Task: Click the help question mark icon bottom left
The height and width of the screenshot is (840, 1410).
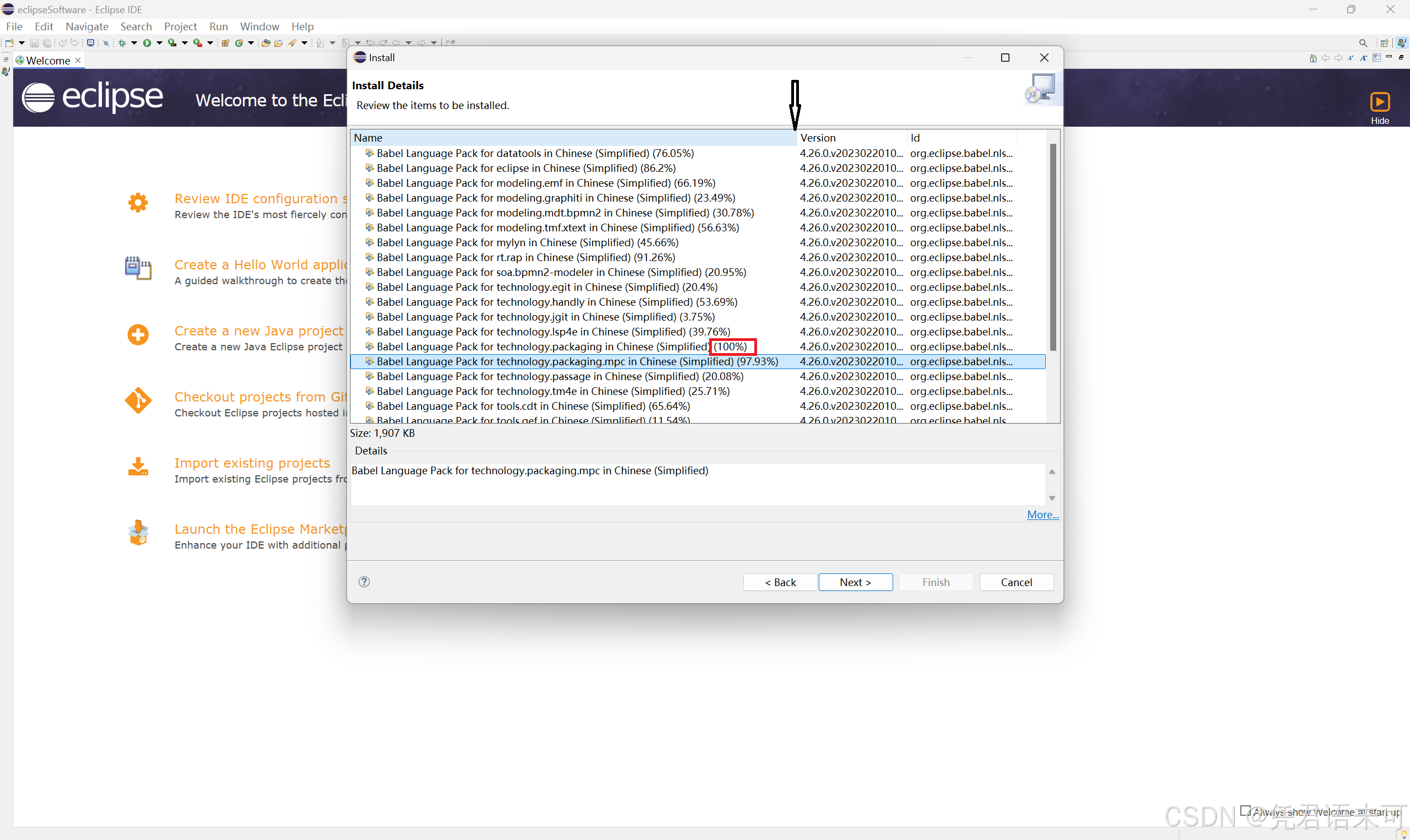Action: pyautogui.click(x=364, y=580)
